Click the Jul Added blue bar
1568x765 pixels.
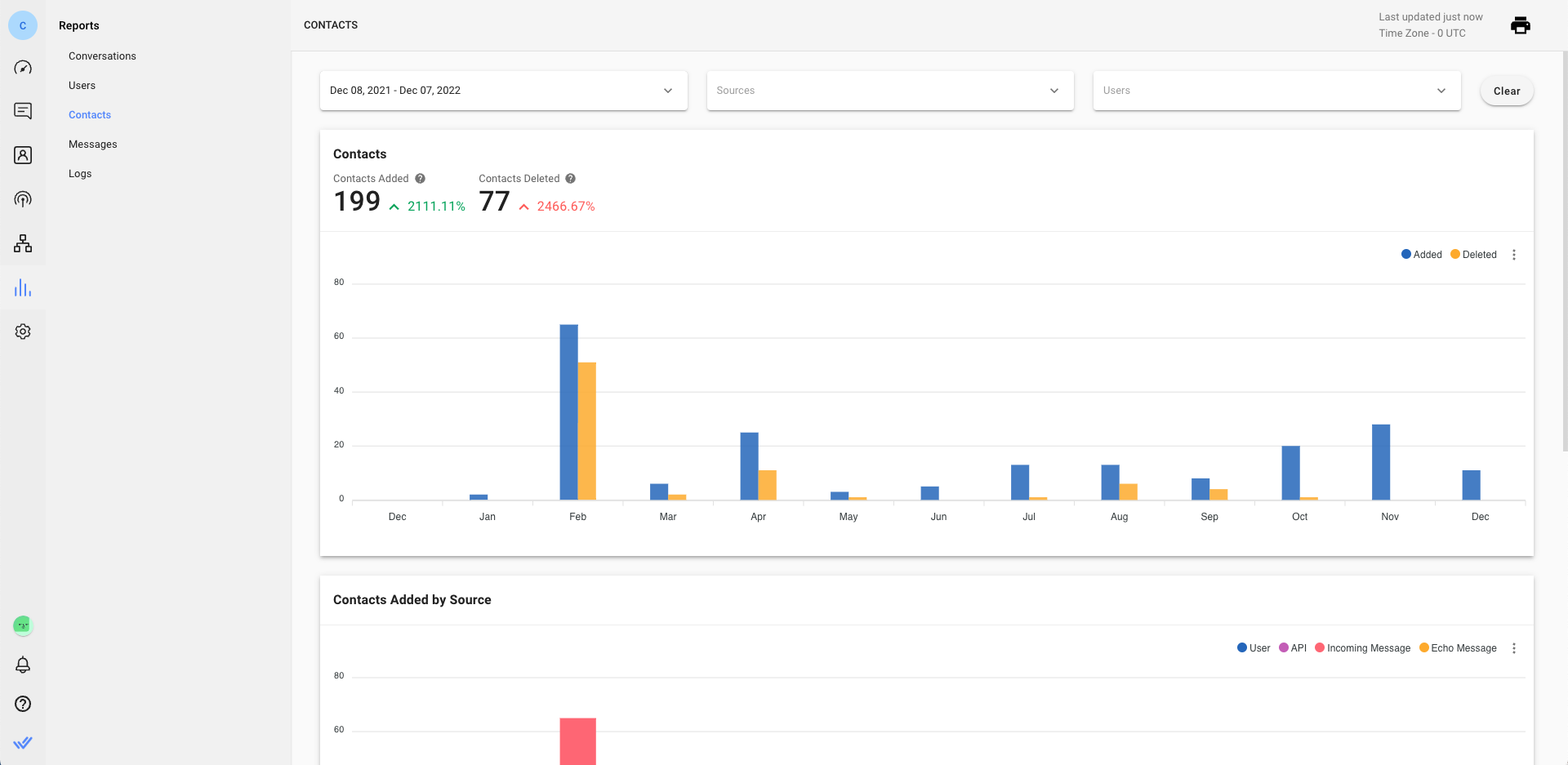pyautogui.click(x=1020, y=483)
